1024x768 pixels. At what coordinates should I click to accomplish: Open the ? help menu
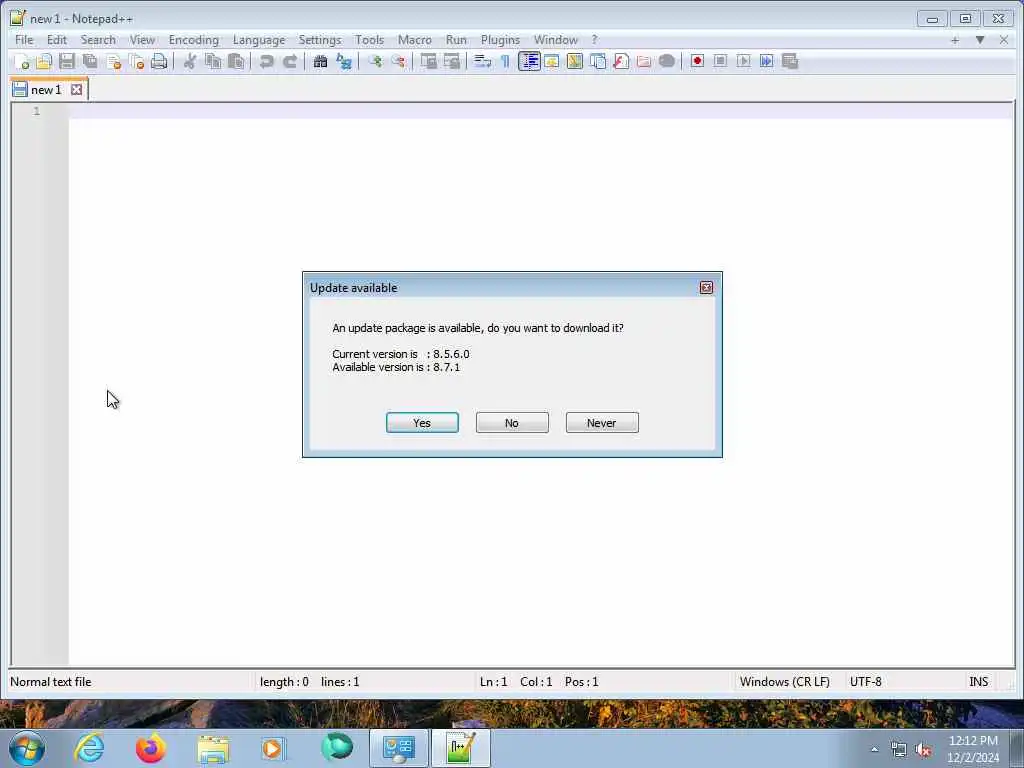tap(594, 40)
